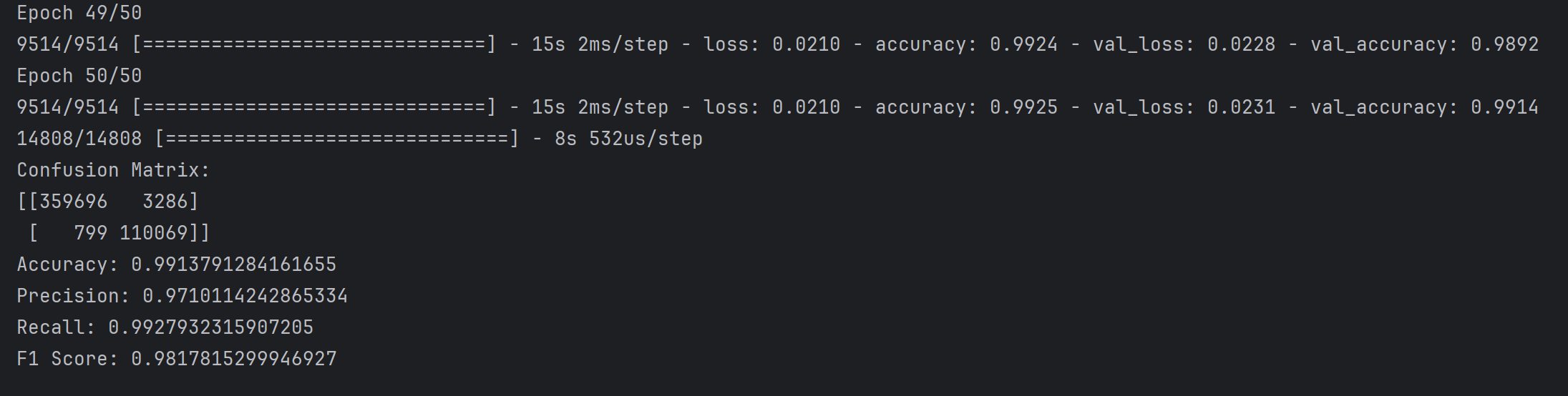Click the "Confusion Matrix:" heading
This screenshot has height=396, width=1568.
click(113, 170)
